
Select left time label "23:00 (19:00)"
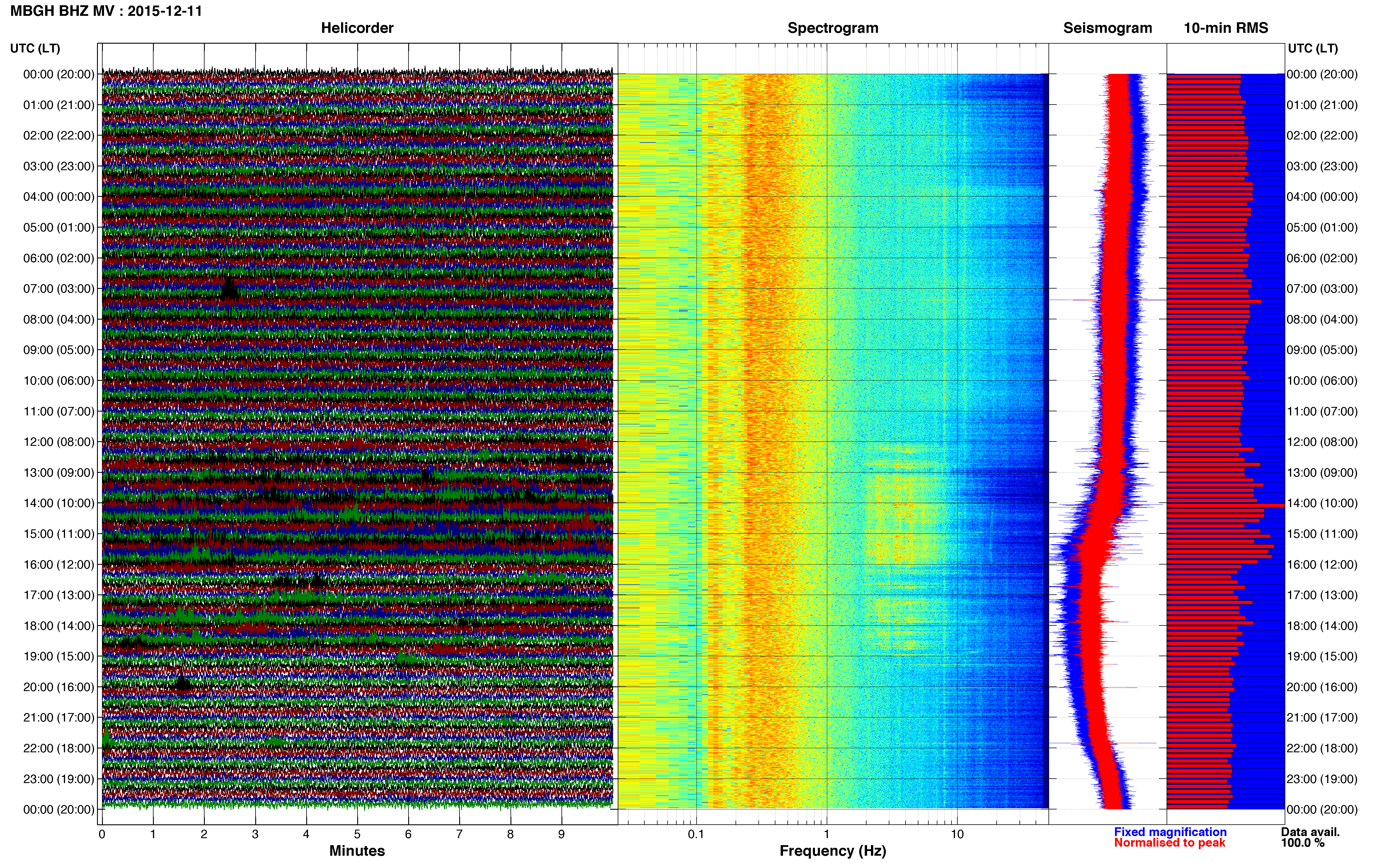59,779
